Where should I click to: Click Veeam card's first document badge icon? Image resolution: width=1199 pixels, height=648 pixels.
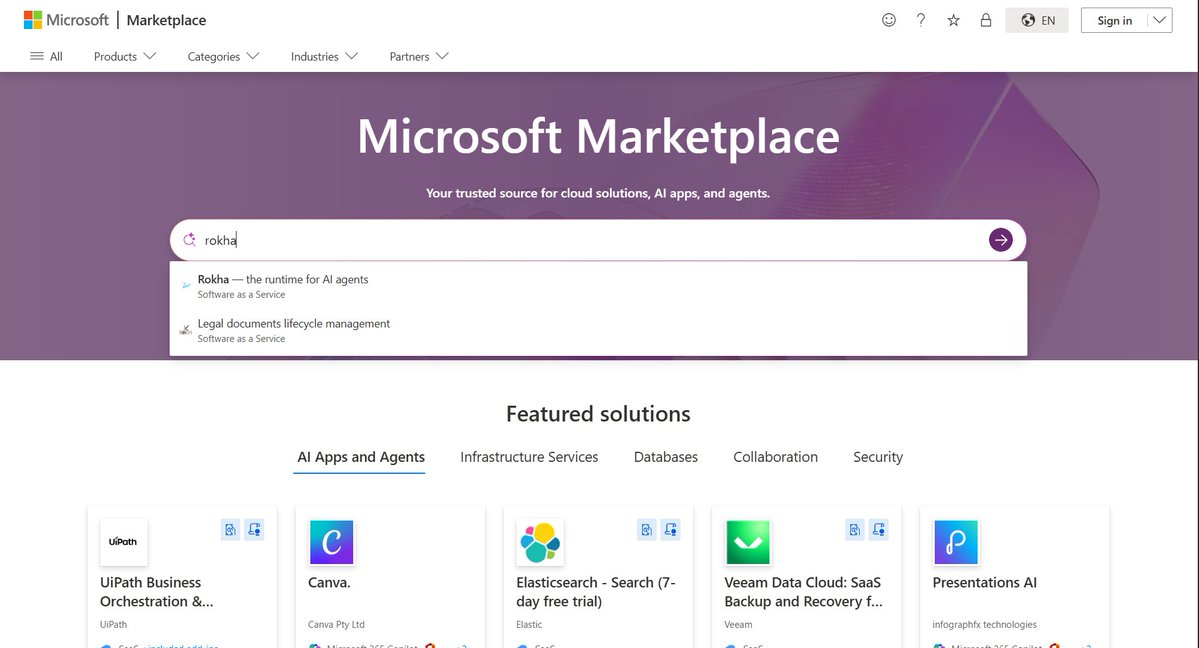(855, 529)
